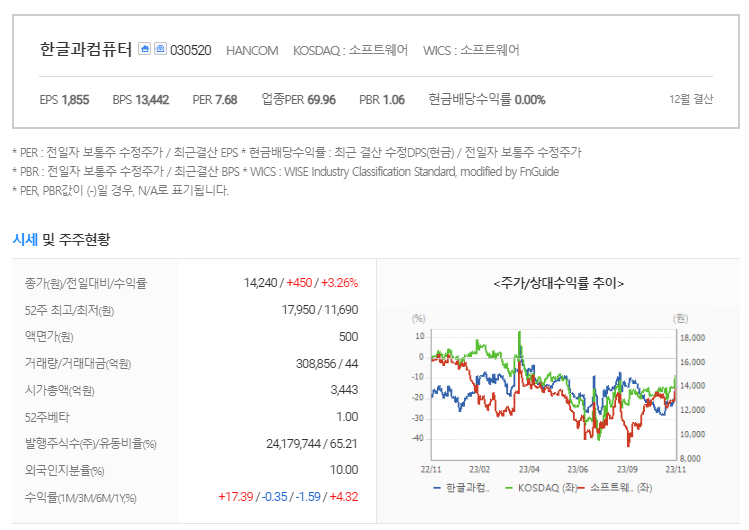The width and height of the screenshot is (749, 530).
Task: Click the +3.26% return value
Action: point(340,283)
